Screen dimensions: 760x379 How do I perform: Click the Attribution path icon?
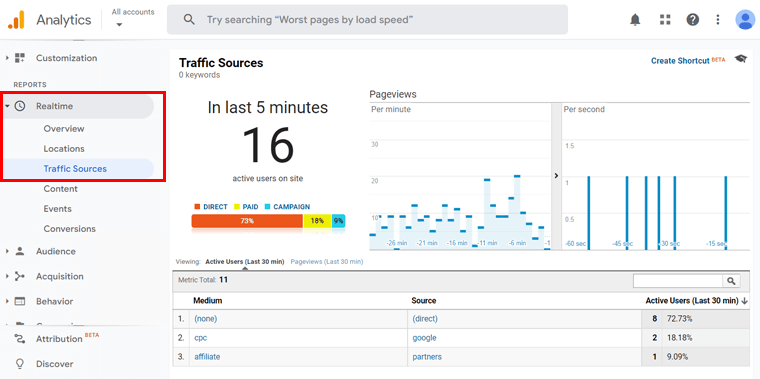(x=20, y=339)
